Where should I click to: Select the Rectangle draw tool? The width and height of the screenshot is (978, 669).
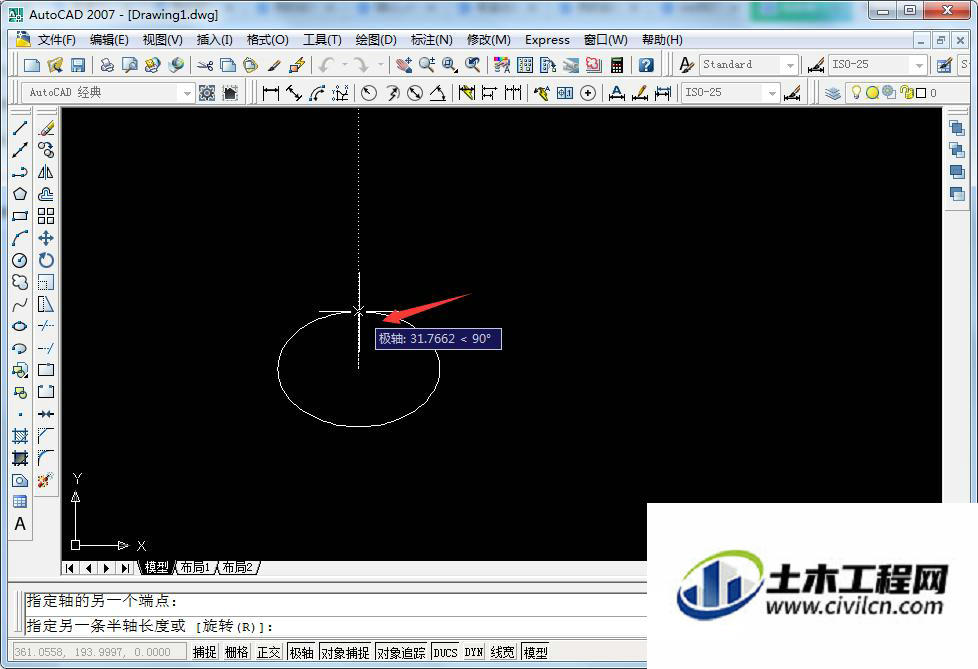(20, 216)
